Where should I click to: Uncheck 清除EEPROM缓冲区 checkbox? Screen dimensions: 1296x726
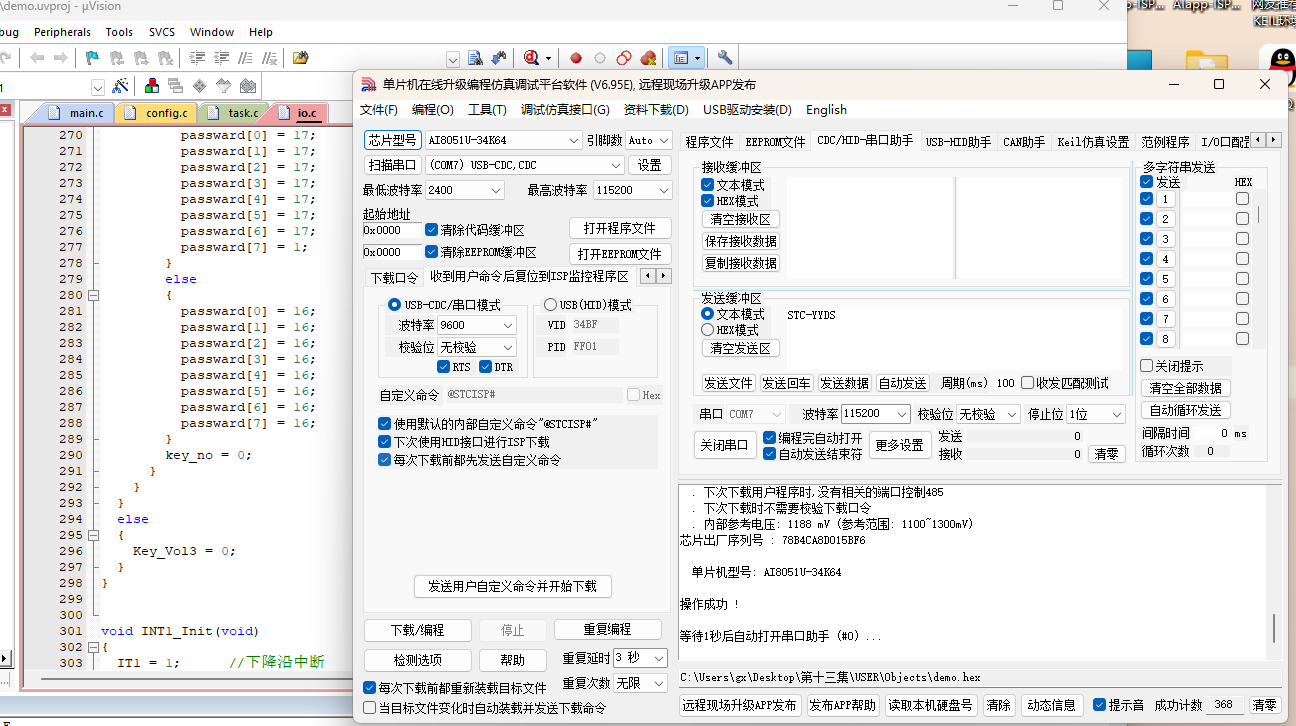pos(431,252)
